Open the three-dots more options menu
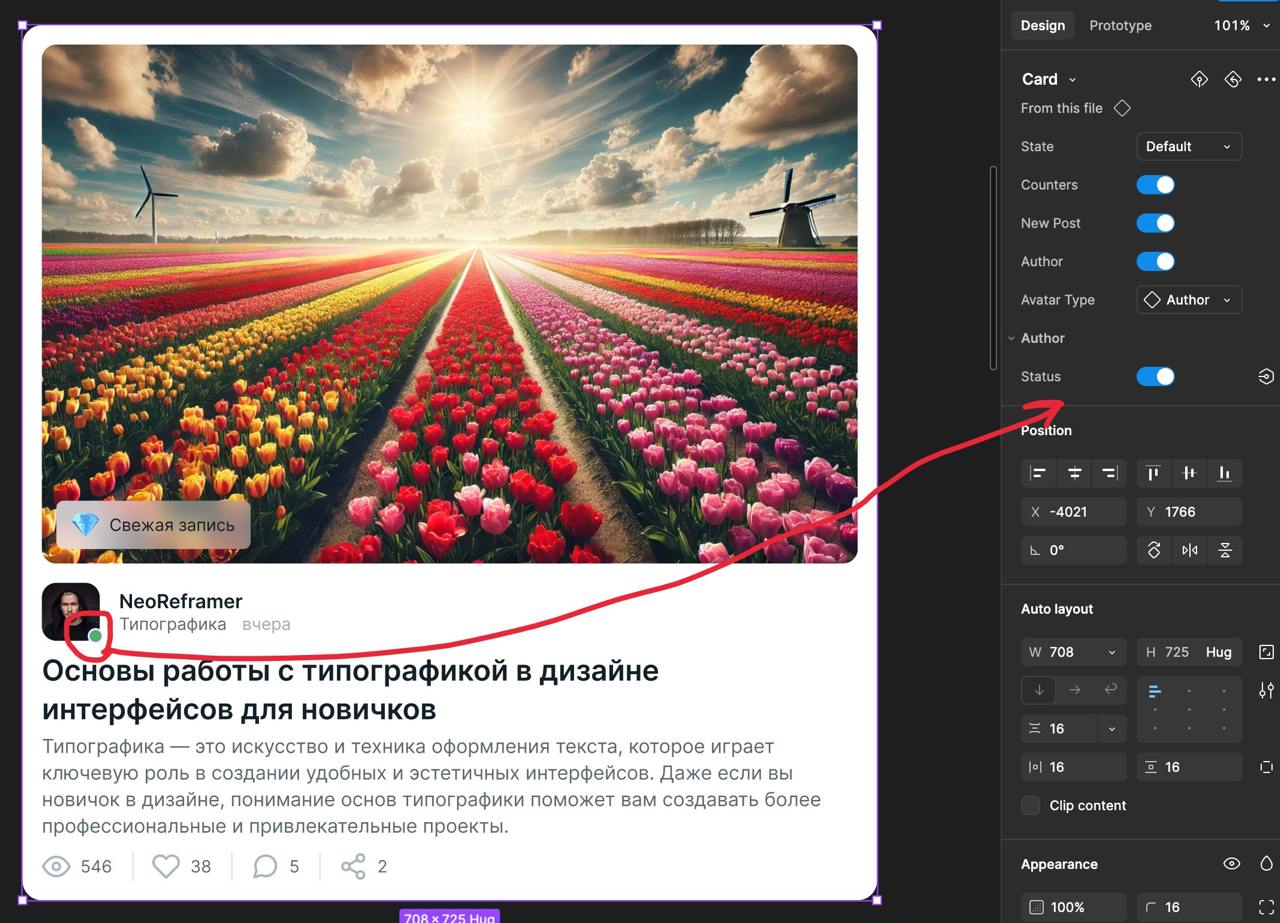 (x=1266, y=79)
